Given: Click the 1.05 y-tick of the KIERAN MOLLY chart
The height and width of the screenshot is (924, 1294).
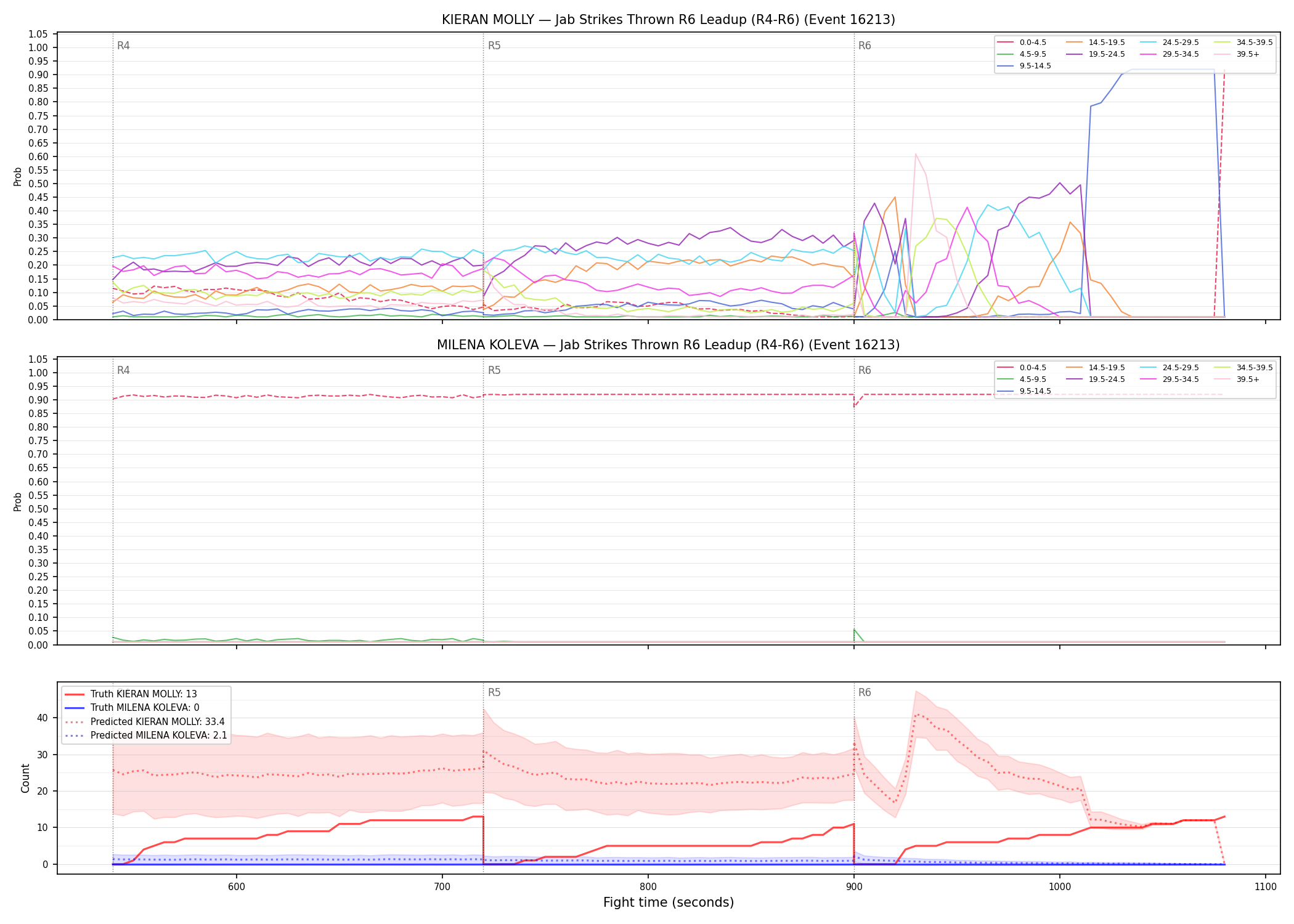Looking at the screenshot, I should click(38, 34).
